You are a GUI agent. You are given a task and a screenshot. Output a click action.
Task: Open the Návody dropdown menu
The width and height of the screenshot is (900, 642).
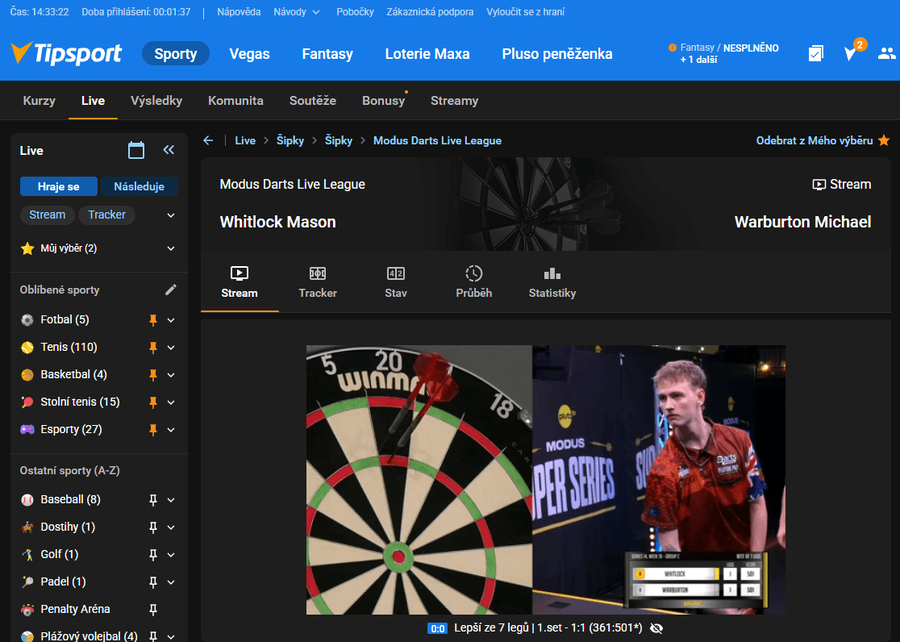pyautogui.click(x=296, y=12)
